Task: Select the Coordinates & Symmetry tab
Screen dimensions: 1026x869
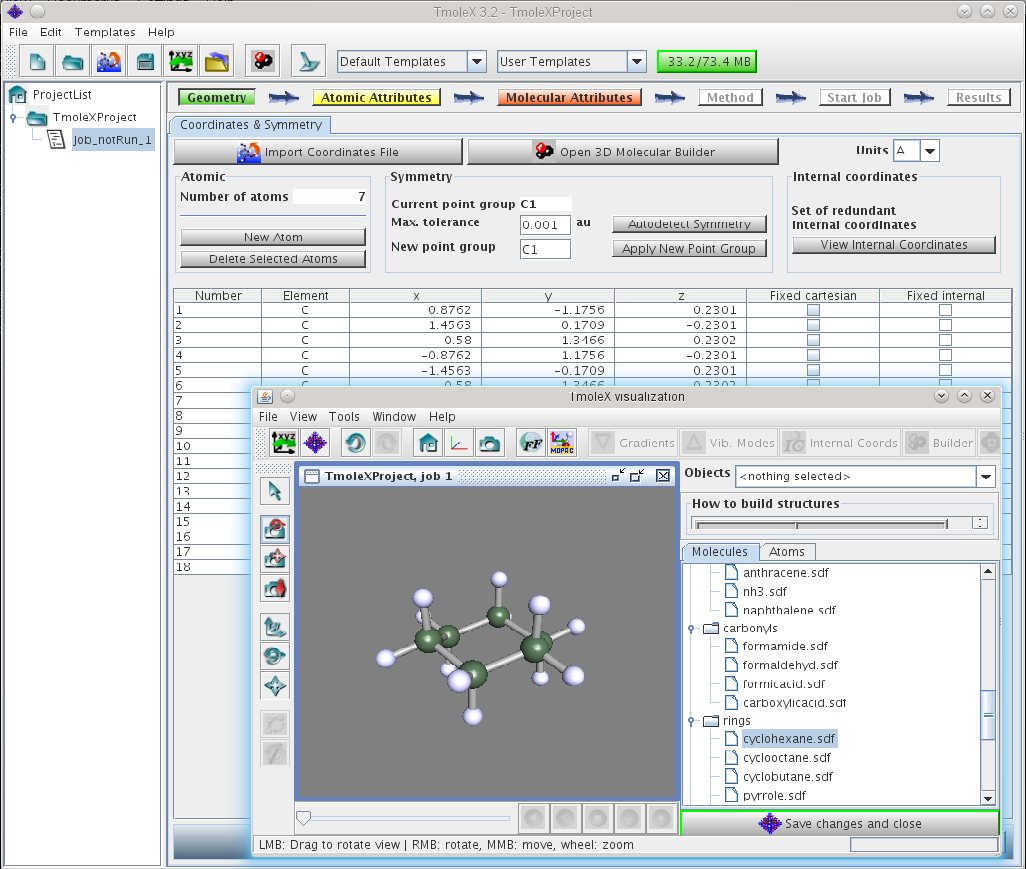Action: [251, 124]
